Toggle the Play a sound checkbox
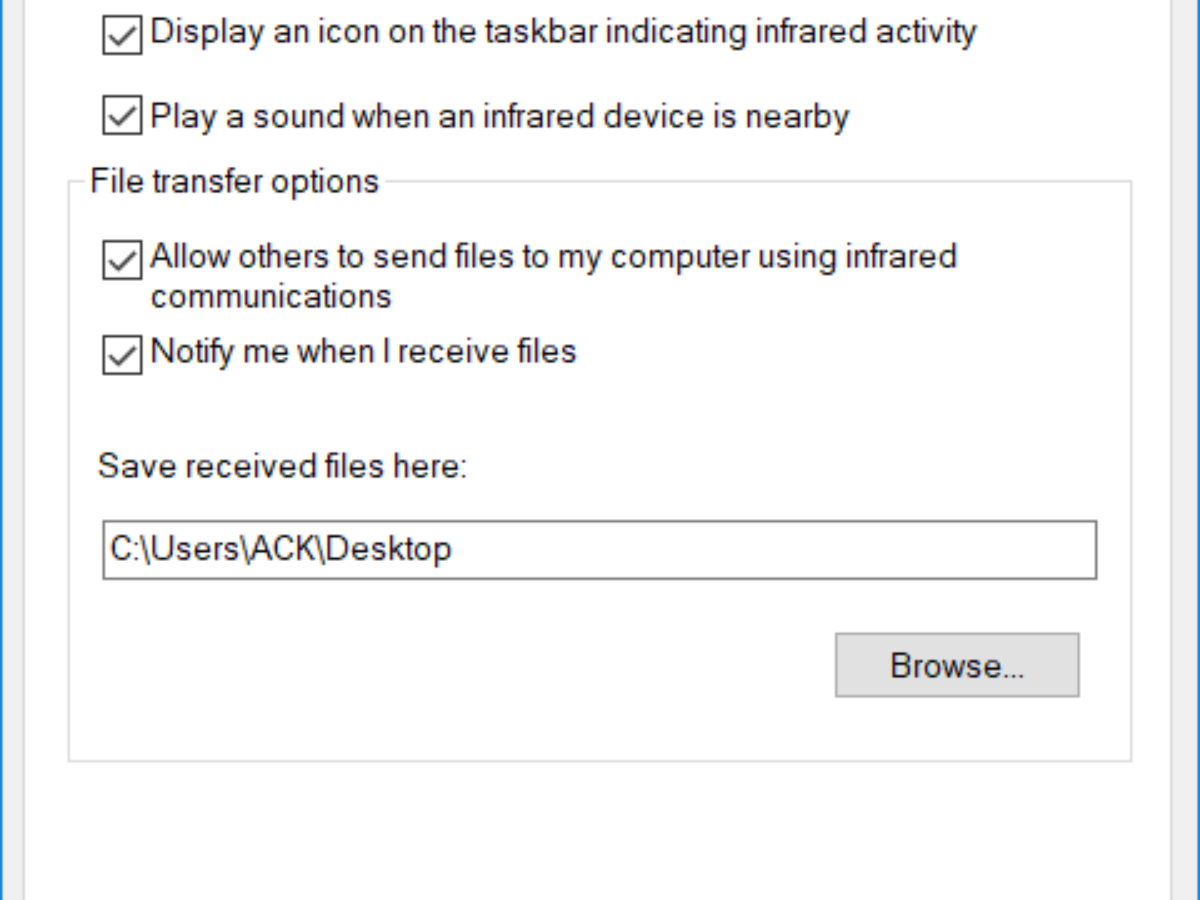 122,116
